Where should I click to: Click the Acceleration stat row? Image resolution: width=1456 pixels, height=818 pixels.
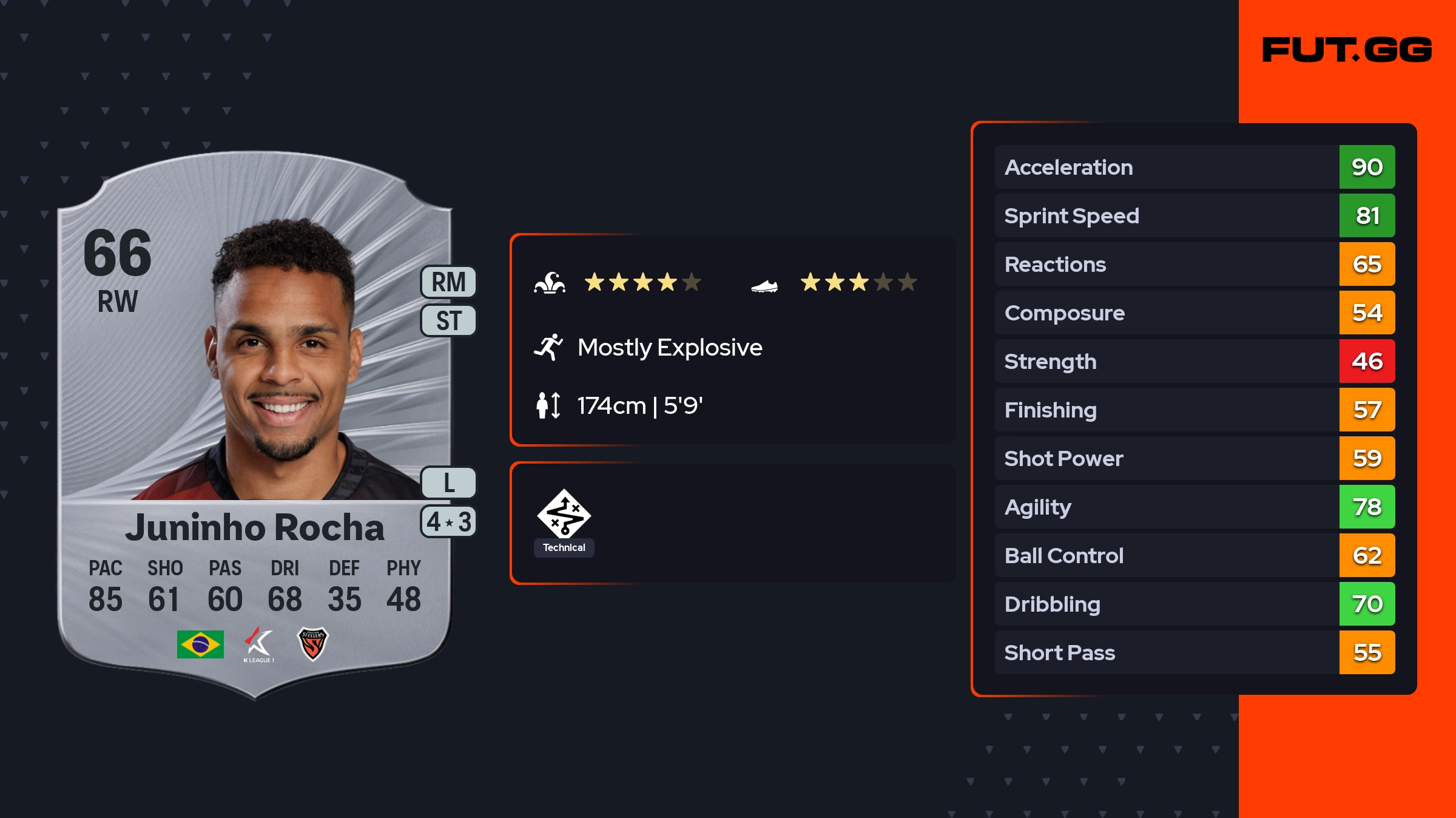pyautogui.click(x=1166, y=167)
